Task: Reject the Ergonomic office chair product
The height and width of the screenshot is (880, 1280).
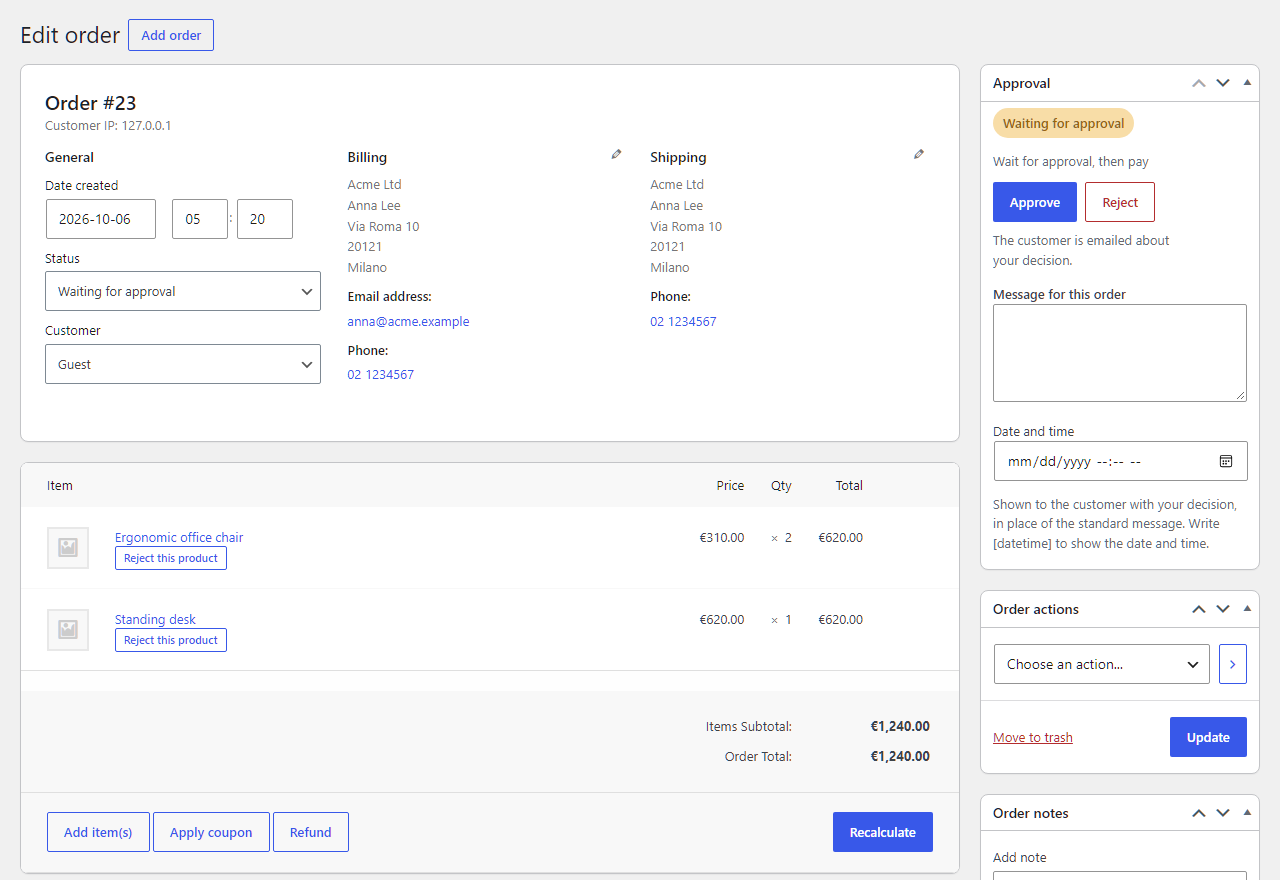Action: point(171,558)
